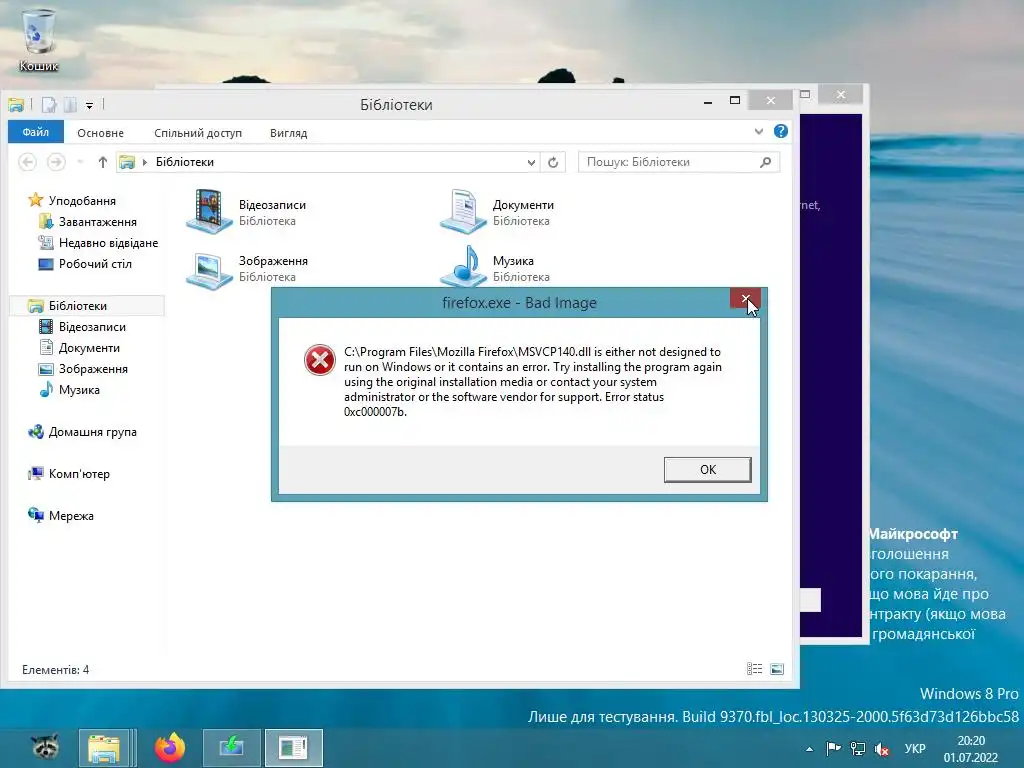This screenshot has width=1024, height=768.
Task: Select Бібліотеки node in navigation pane
Action: 77,306
